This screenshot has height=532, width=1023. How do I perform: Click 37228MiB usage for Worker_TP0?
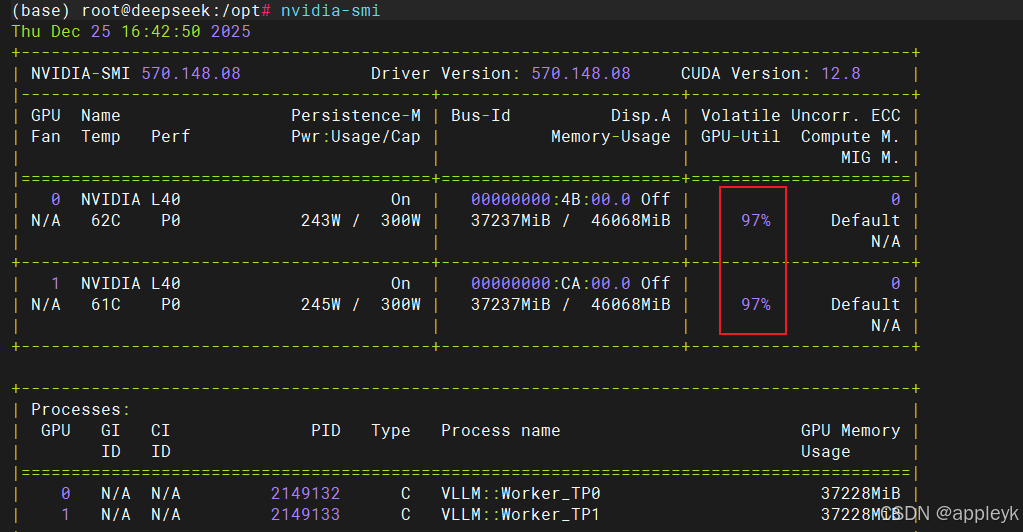pos(861,493)
